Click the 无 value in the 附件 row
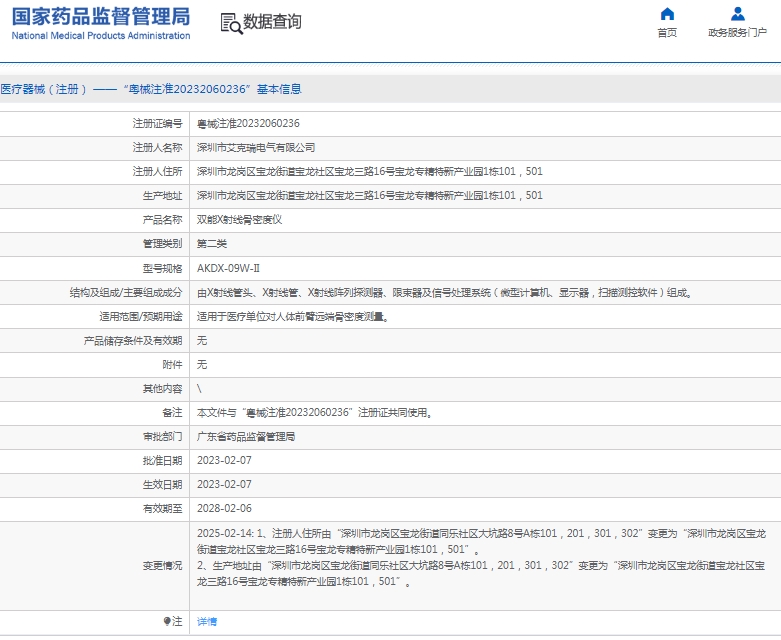The height and width of the screenshot is (640, 781). [x=202, y=365]
